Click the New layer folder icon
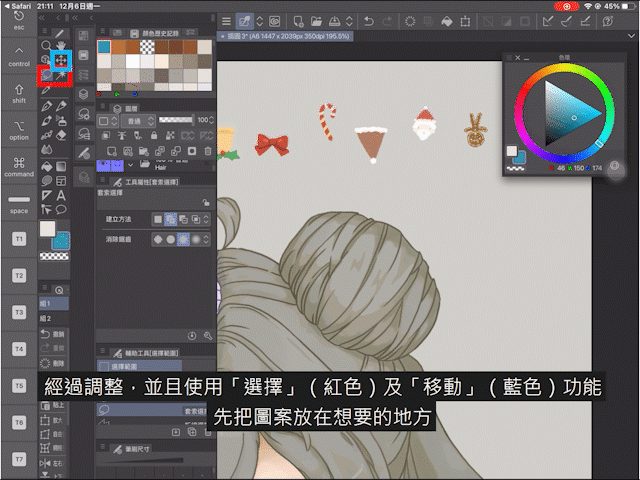Image resolution: width=640 pixels, height=480 pixels. [x=143, y=151]
